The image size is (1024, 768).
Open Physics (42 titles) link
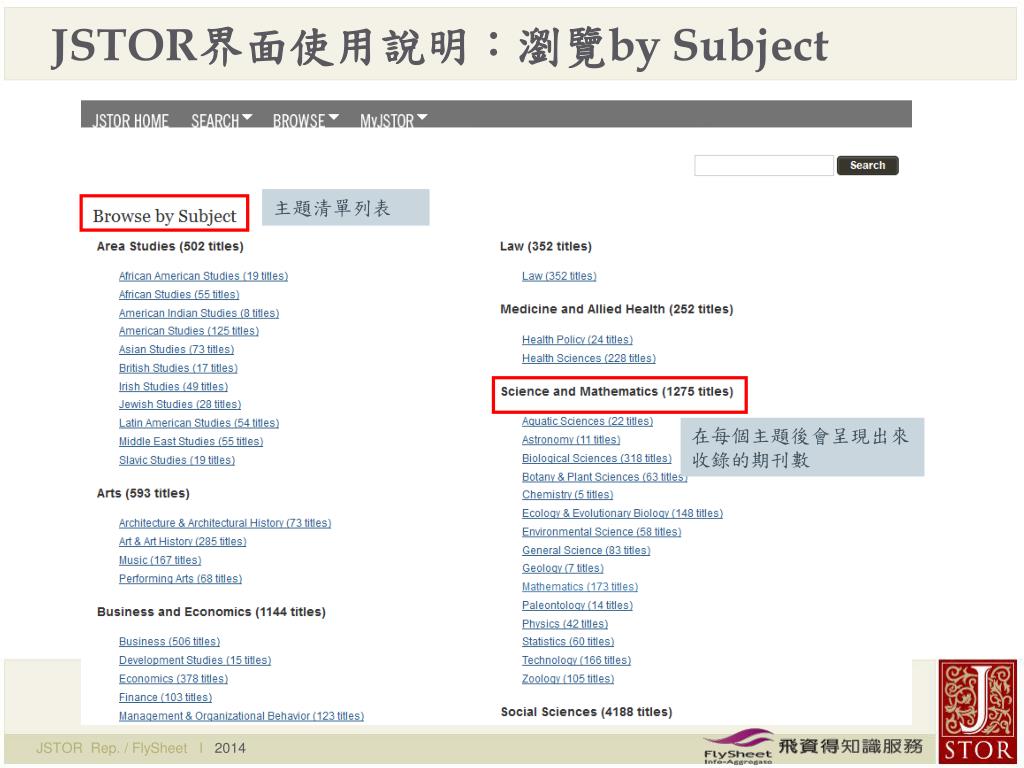tap(565, 624)
